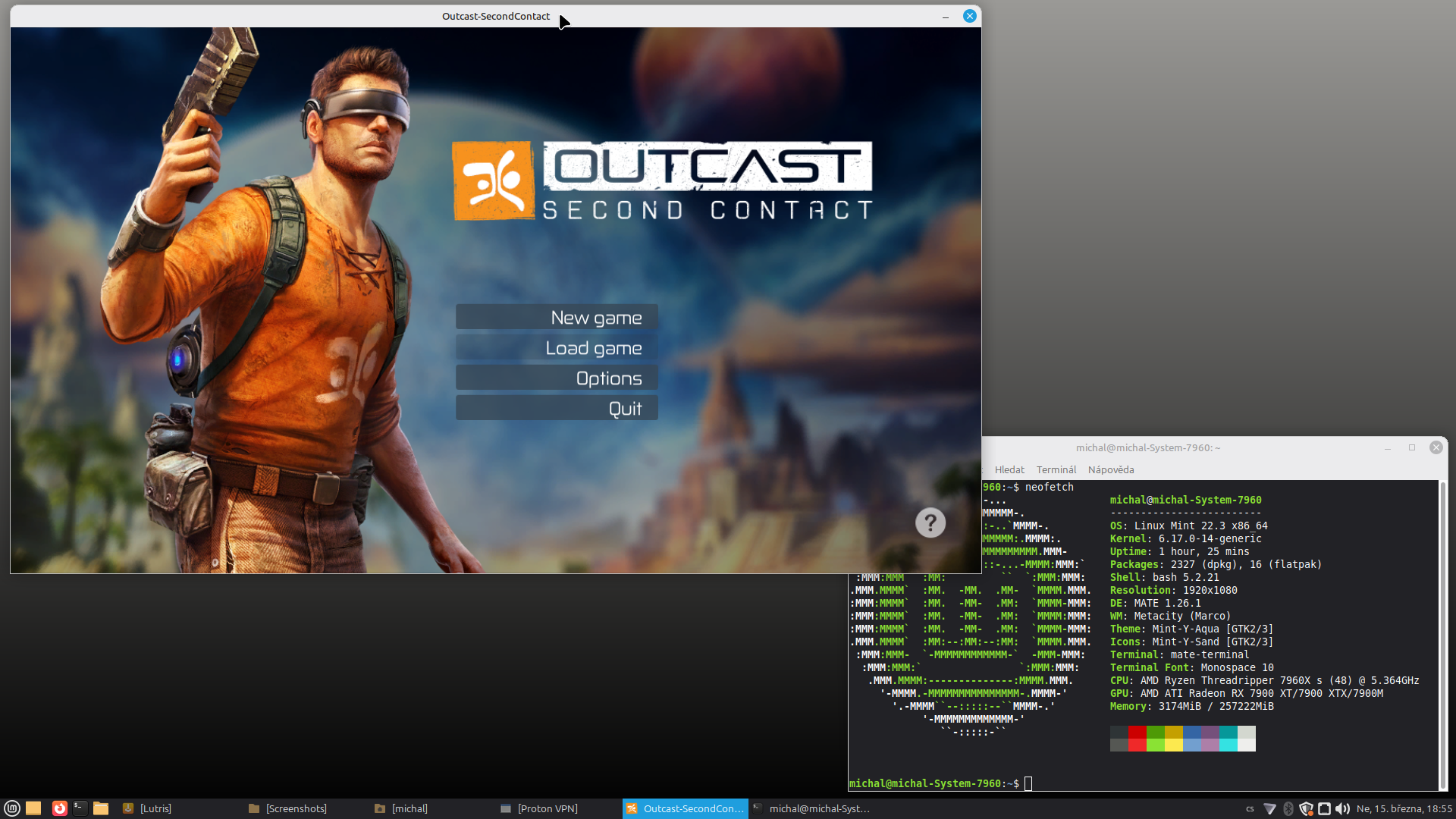Toggle the Bluetooth tray icon

click(x=1288, y=808)
